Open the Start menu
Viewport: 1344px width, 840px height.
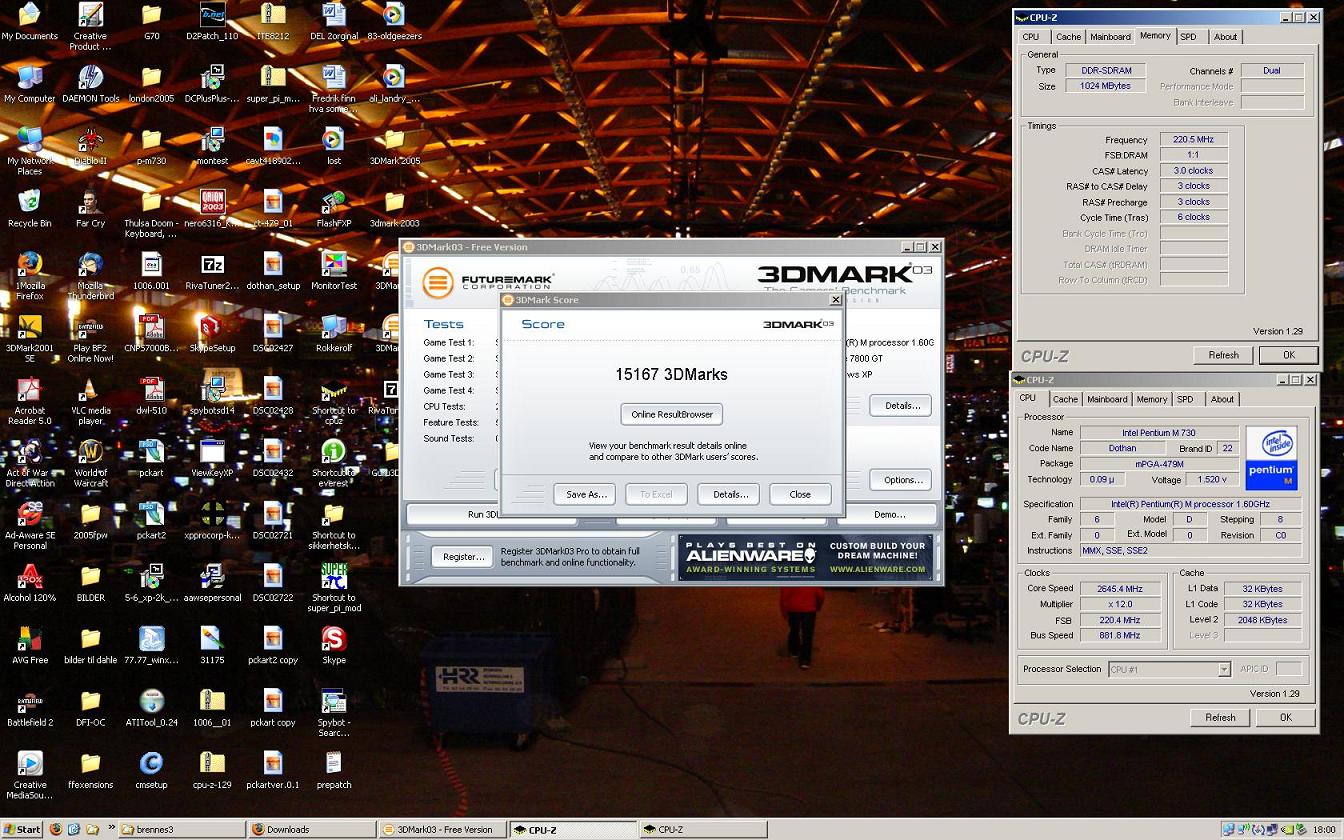(x=22, y=829)
